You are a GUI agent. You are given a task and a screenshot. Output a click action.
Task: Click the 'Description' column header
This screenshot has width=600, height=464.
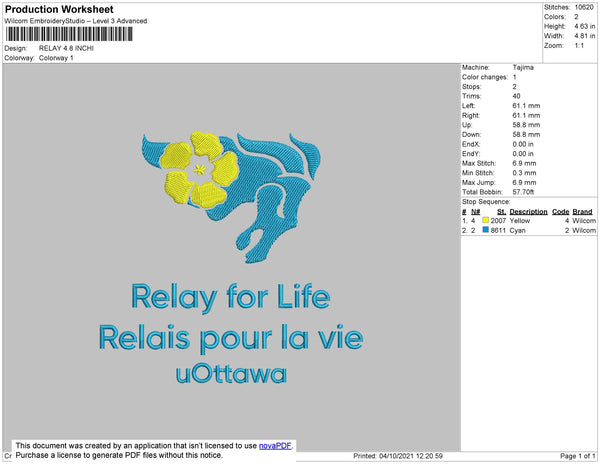pos(528,212)
